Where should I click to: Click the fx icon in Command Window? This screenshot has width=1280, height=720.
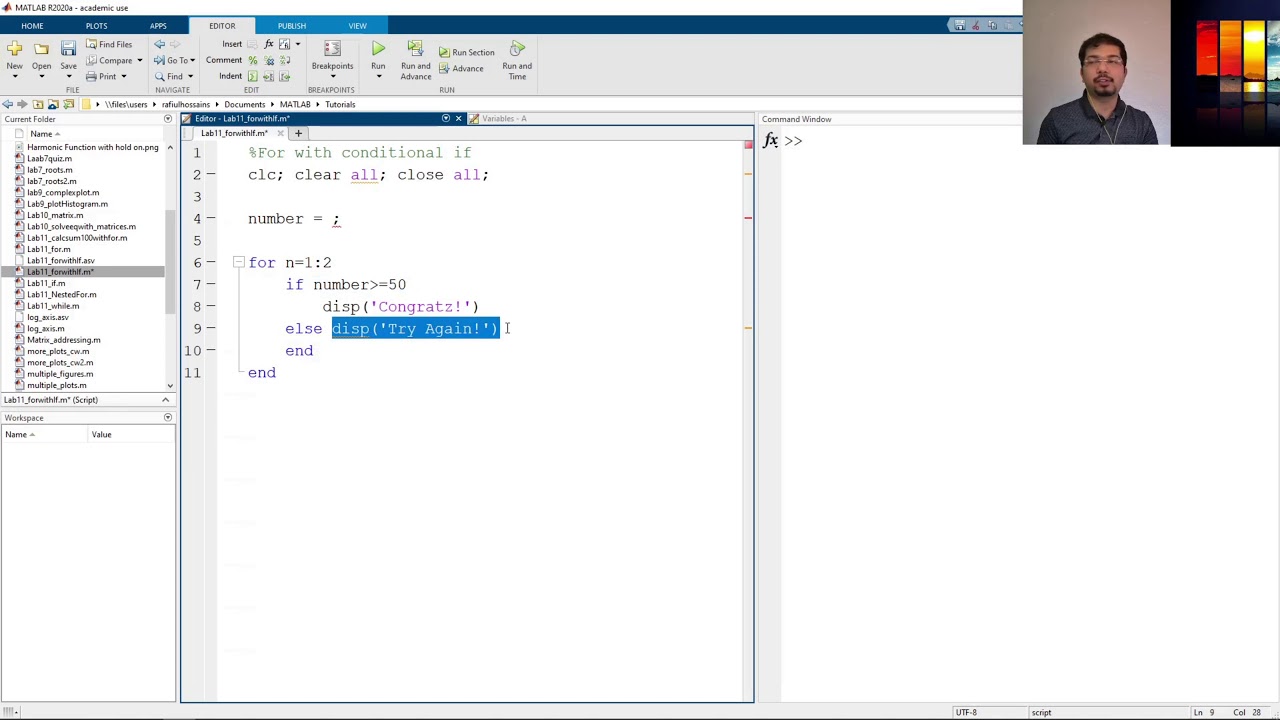click(770, 141)
